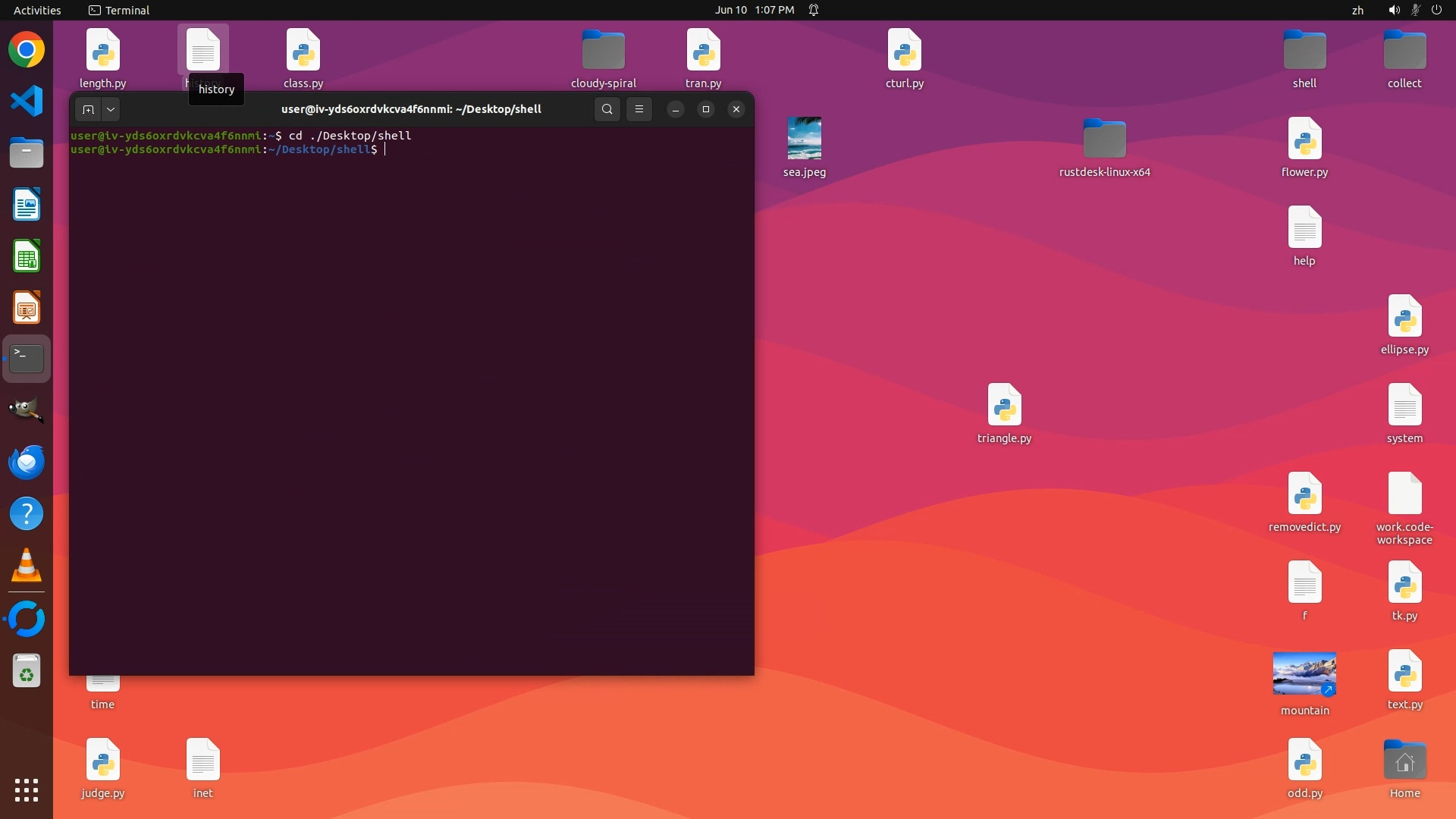Open GIMP from the dock

[27, 410]
